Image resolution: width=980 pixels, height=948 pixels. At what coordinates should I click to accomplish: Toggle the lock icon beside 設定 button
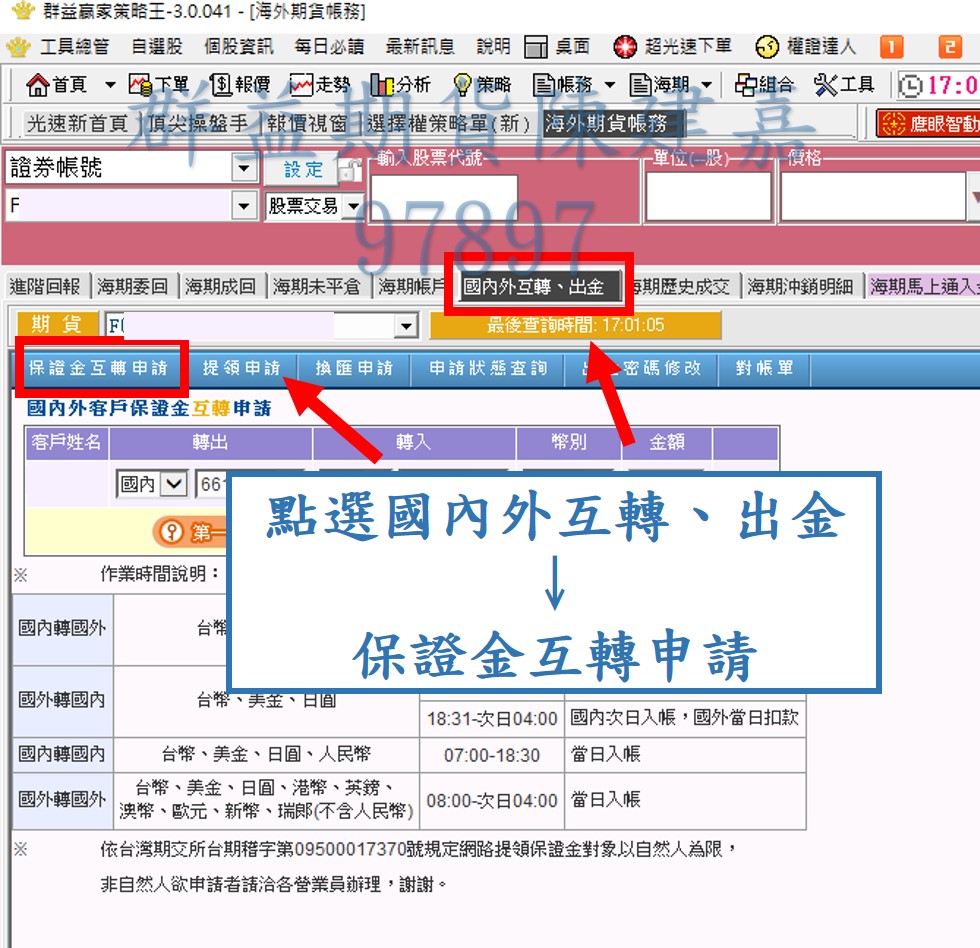click(x=348, y=170)
